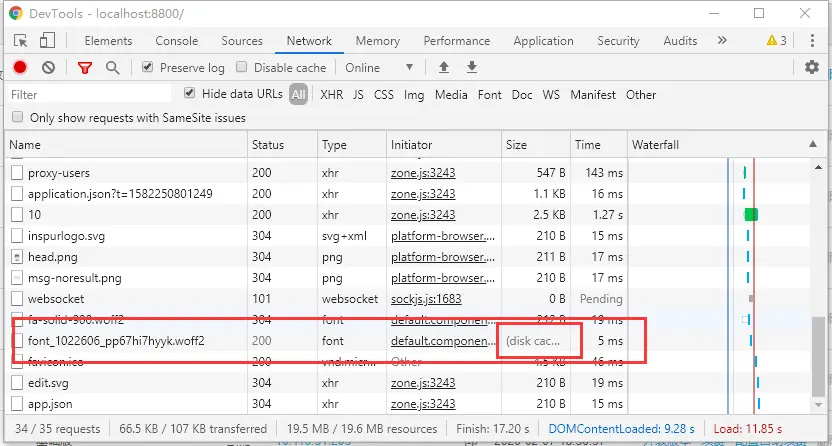The image size is (832, 446).
Task: Import HAR file upload arrow icon
Action: (444, 67)
